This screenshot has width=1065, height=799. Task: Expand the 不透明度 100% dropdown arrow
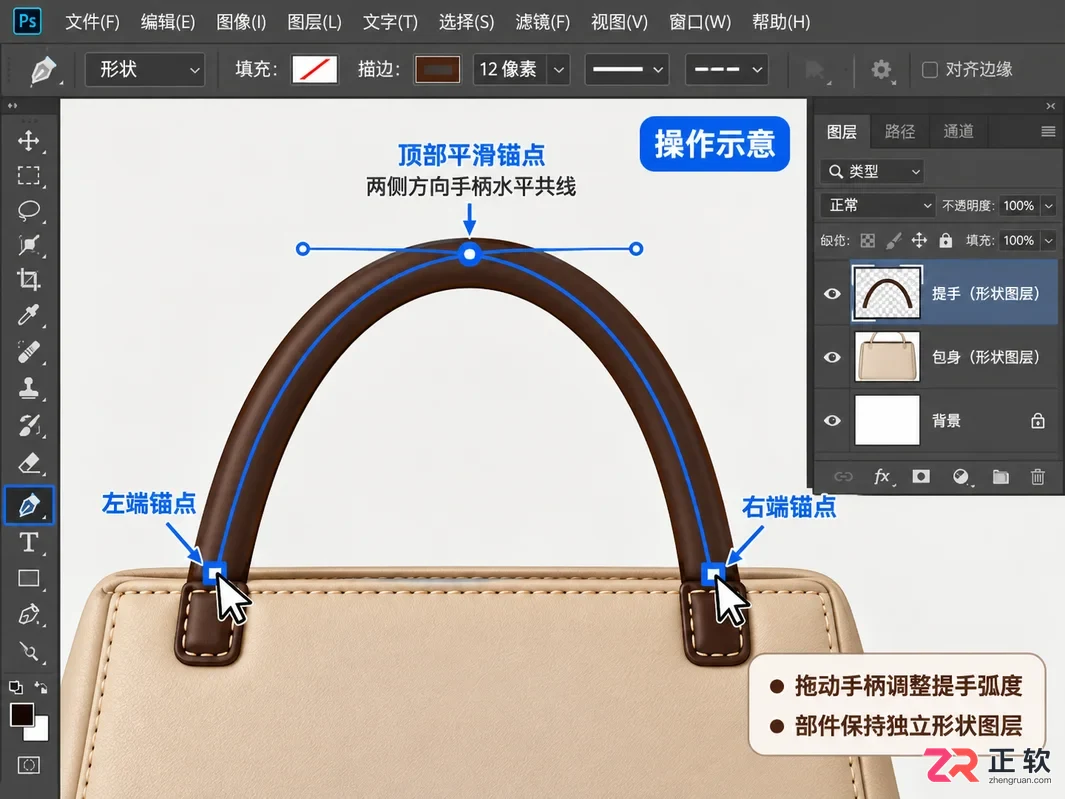[1049, 206]
